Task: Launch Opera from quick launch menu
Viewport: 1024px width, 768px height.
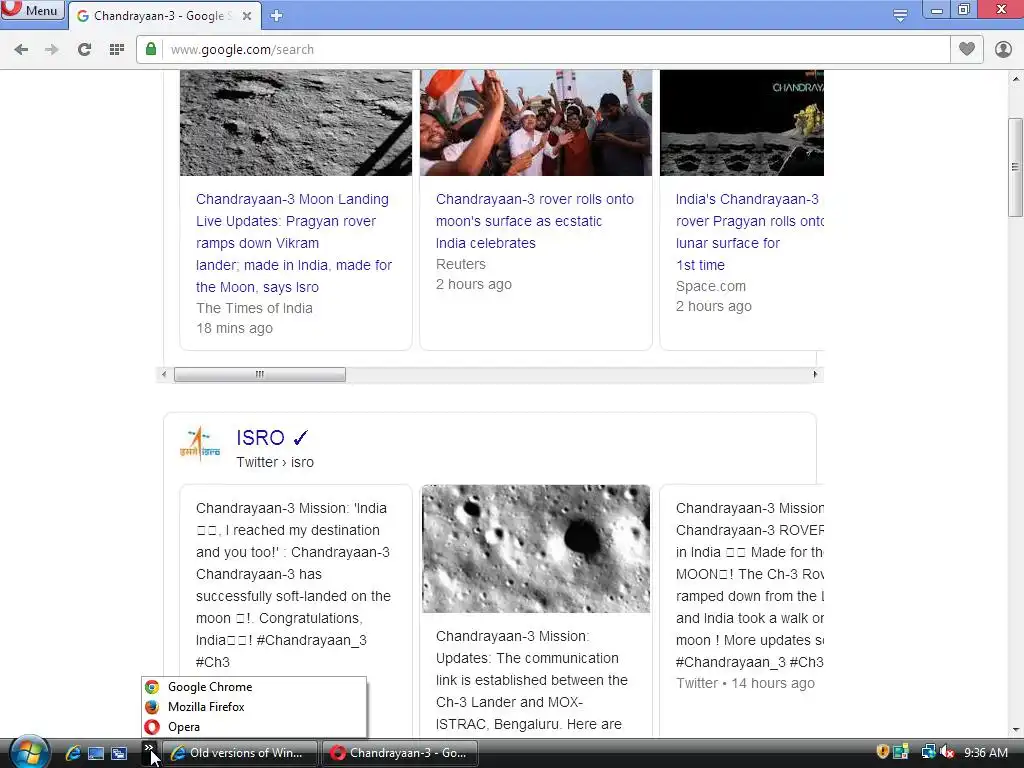Action: point(254,727)
